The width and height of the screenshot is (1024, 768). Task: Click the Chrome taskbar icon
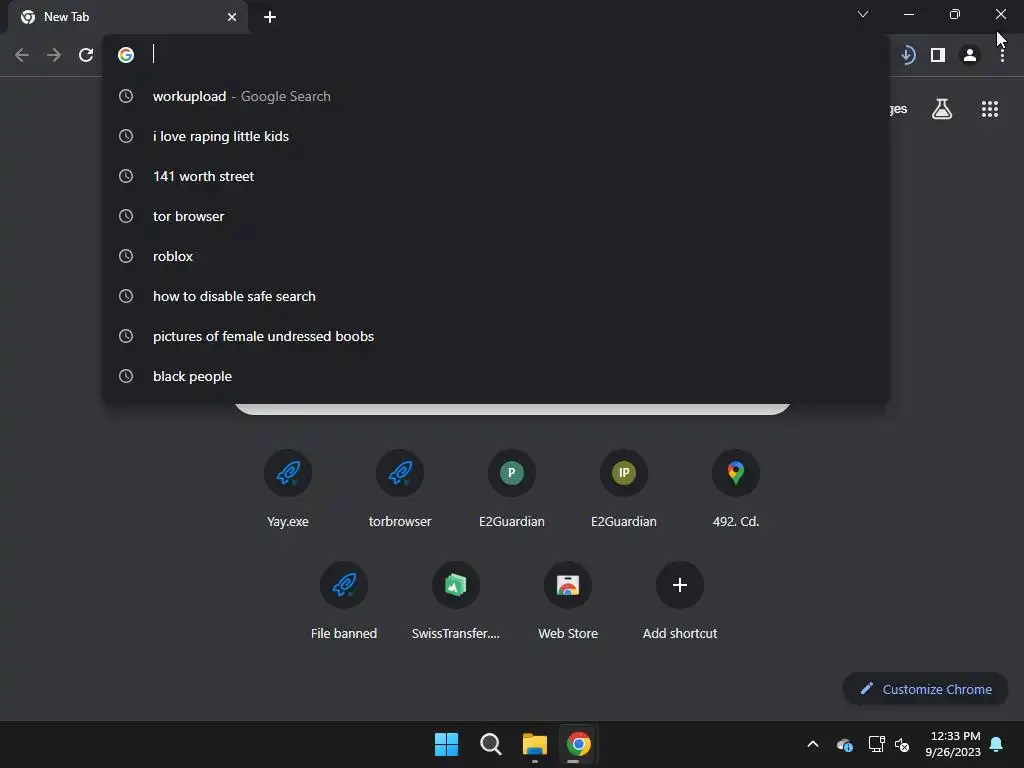(x=579, y=744)
